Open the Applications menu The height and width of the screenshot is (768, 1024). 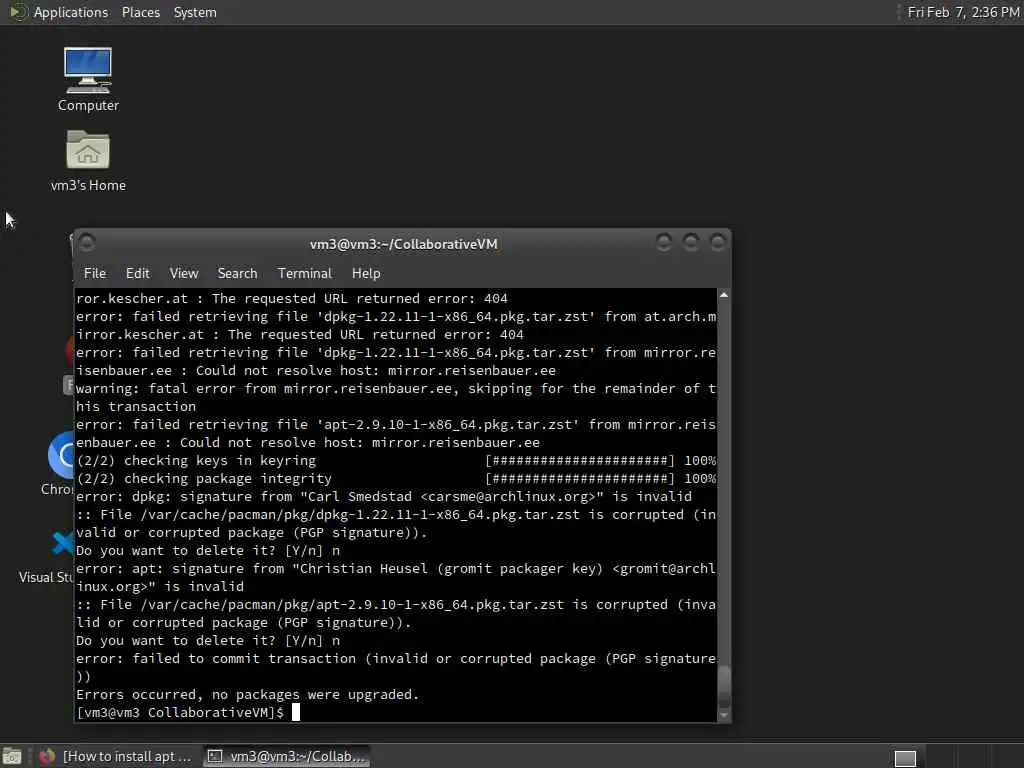click(x=71, y=12)
